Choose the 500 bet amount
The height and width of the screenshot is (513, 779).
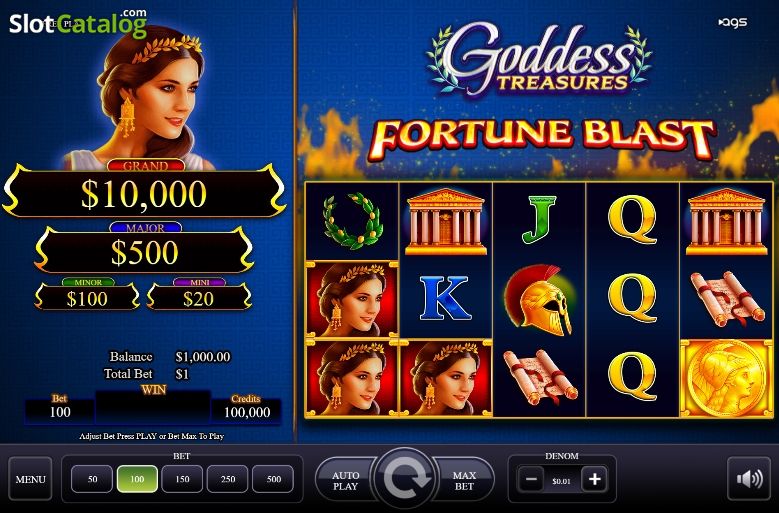273,479
